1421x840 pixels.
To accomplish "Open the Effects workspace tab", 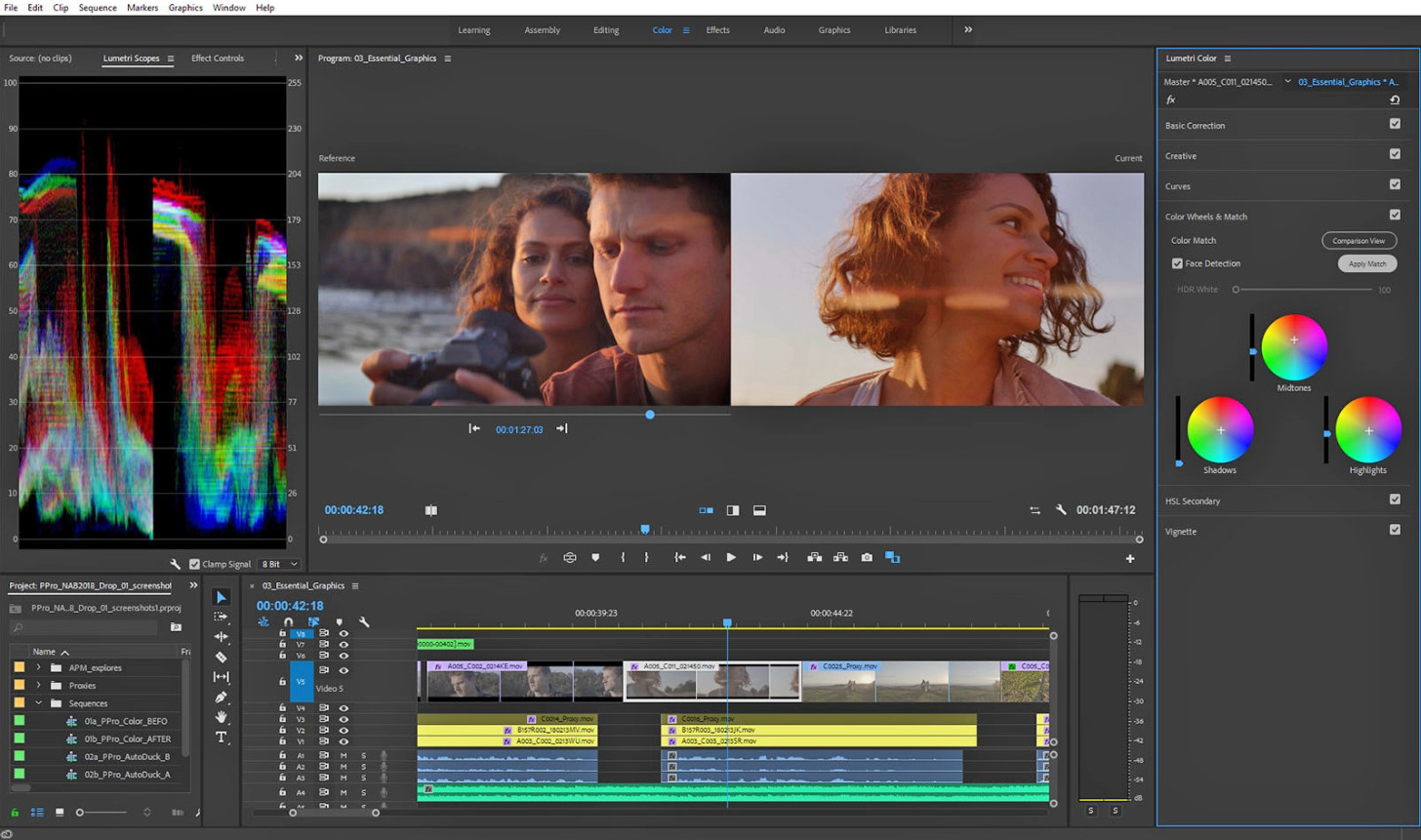I will (717, 30).
